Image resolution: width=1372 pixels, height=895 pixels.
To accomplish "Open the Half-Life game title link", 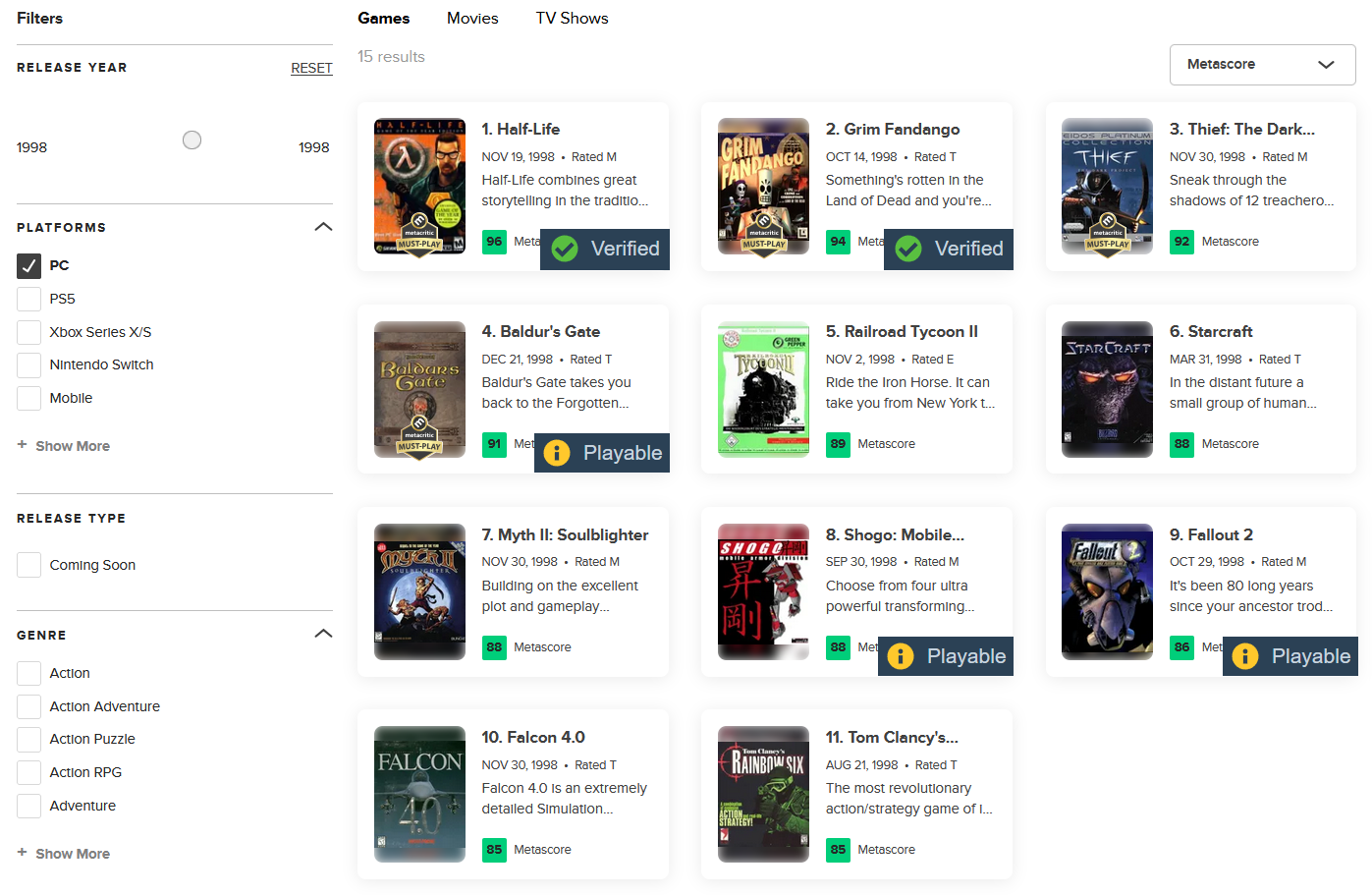I will [521, 129].
